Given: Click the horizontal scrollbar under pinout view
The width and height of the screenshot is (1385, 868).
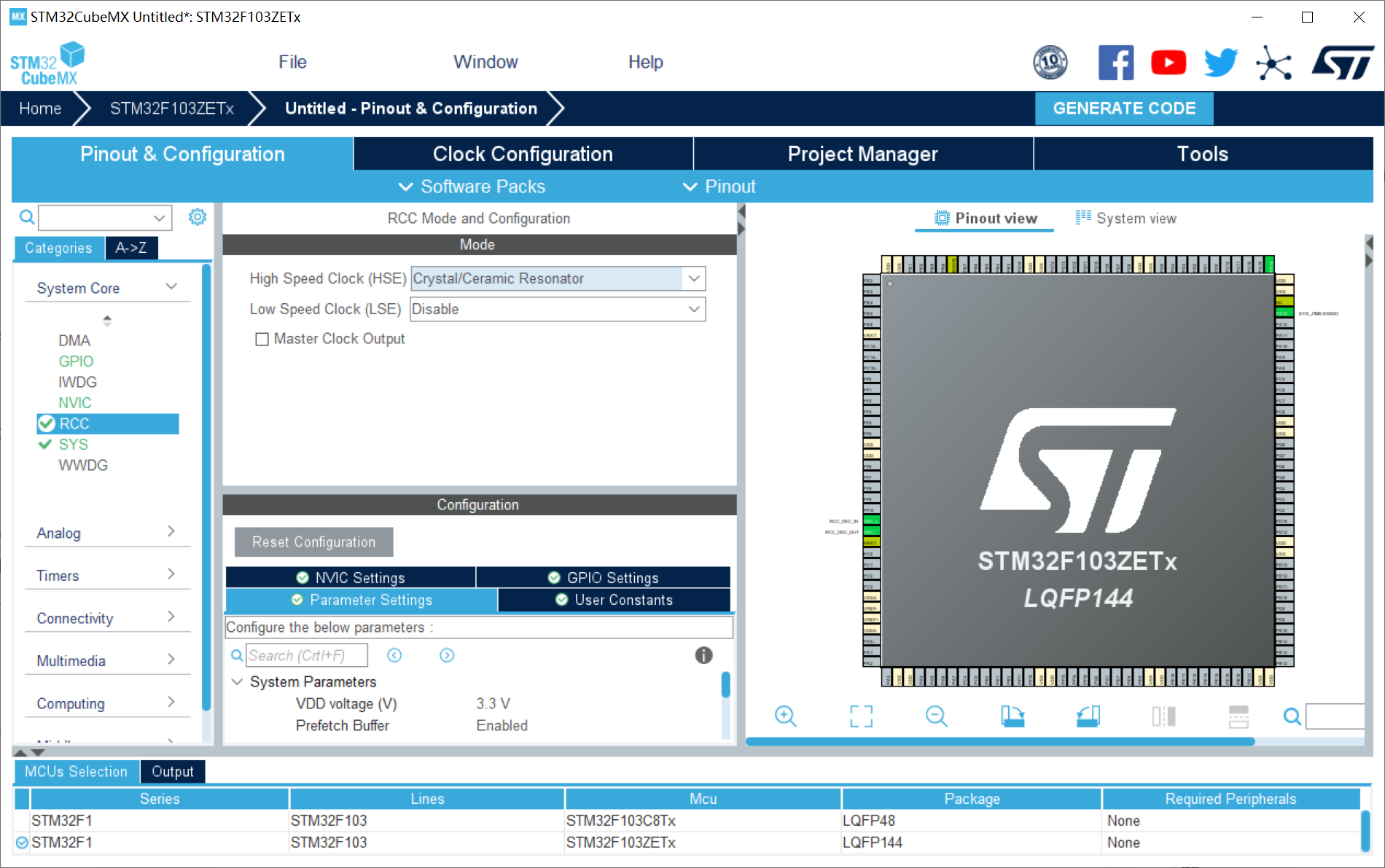Looking at the screenshot, I should 1000,741.
